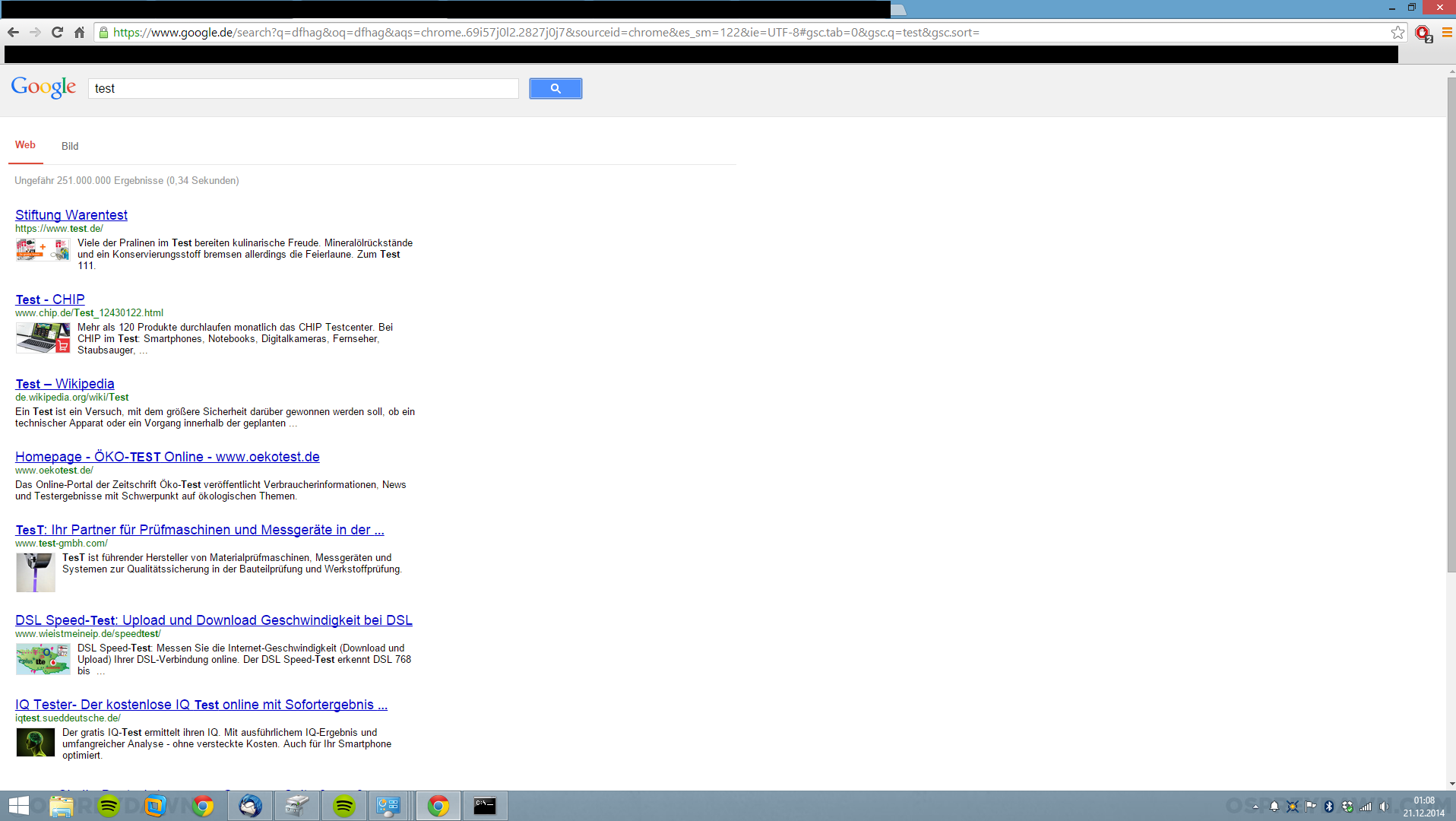Show hidden tray icons arrow
This screenshot has width=1456, height=821.
click(x=1255, y=807)
